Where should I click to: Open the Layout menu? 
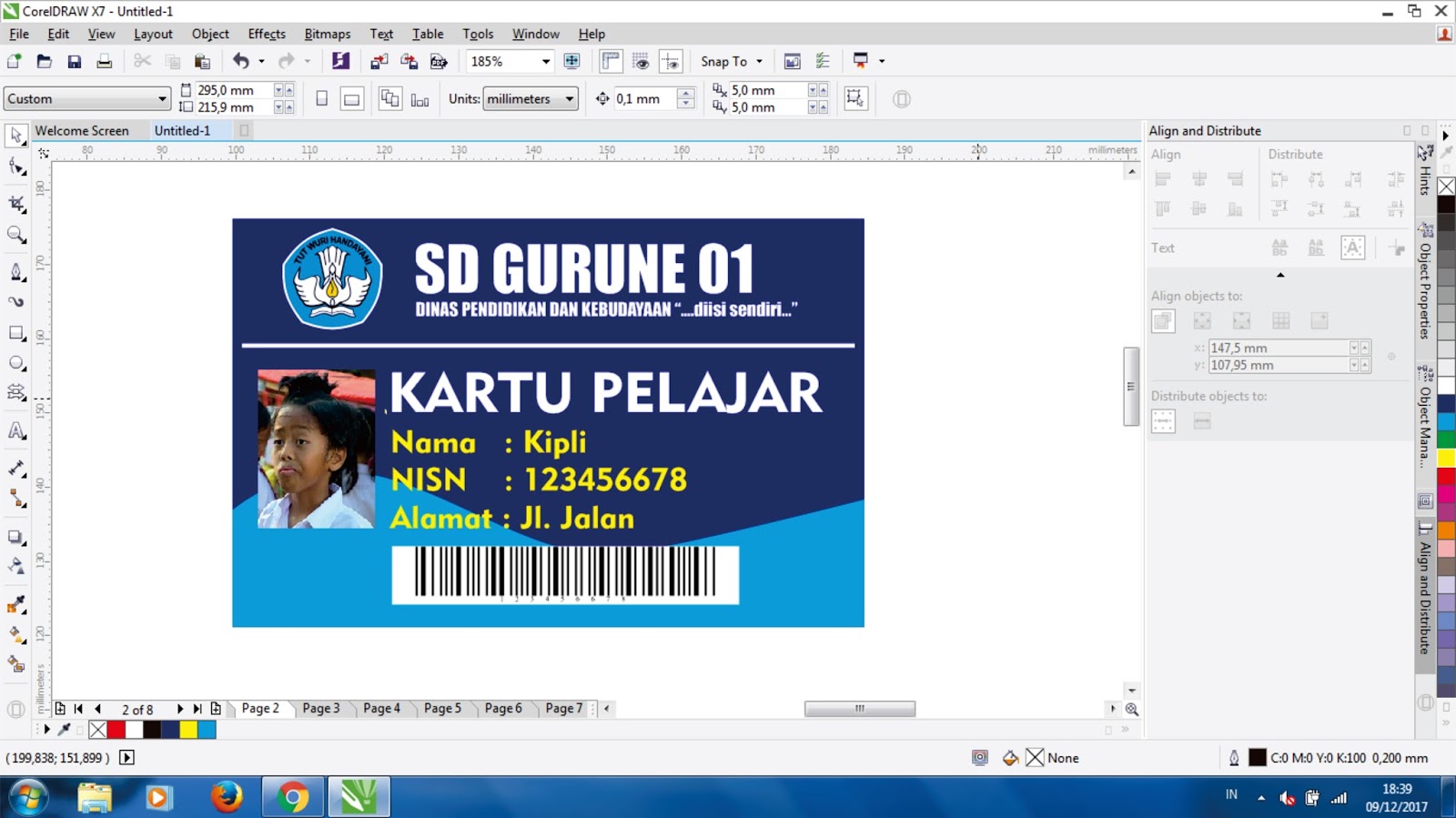click(x=153, y=34)
